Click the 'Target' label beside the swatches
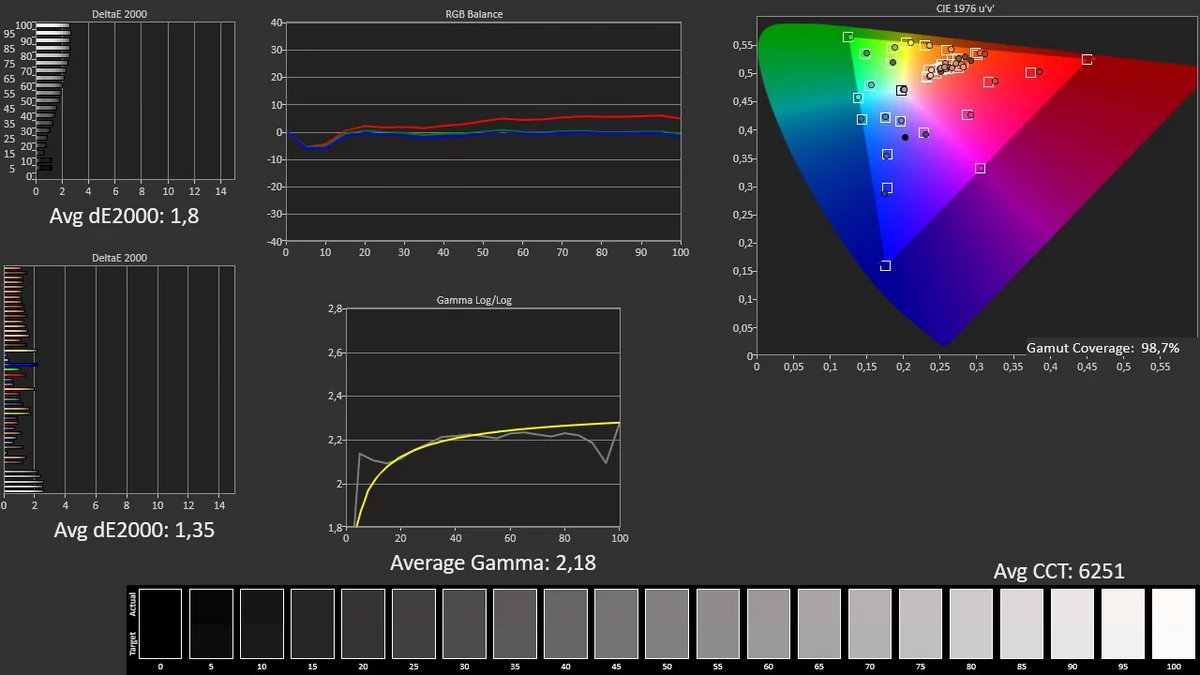Image resolution: width=1200 pixels, height=675 pixels. pos(132,643)
